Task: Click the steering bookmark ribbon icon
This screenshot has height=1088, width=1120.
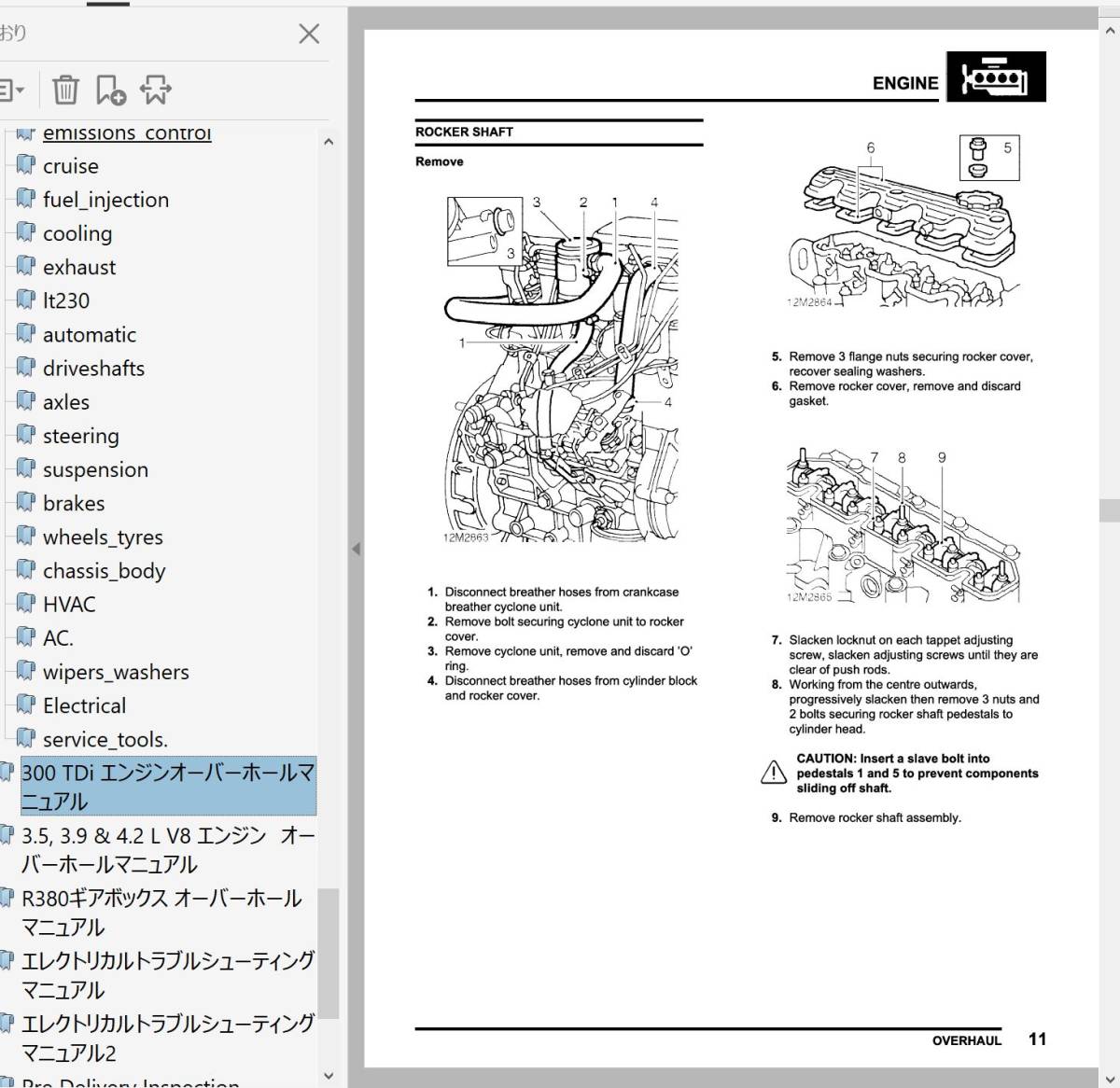Action: point(26,435)
